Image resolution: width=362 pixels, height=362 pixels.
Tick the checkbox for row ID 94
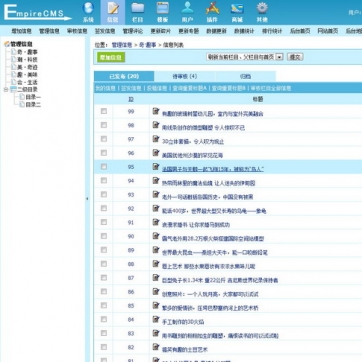(104, 181)
